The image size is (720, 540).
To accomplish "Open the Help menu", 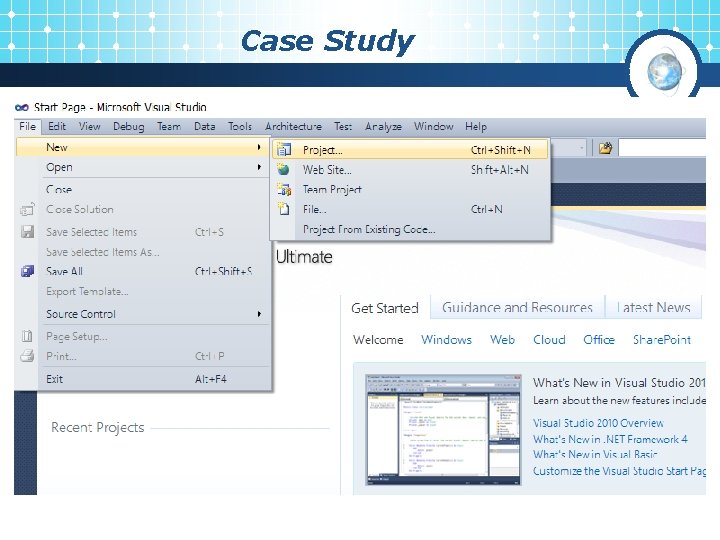I will [x=476, y=126].
